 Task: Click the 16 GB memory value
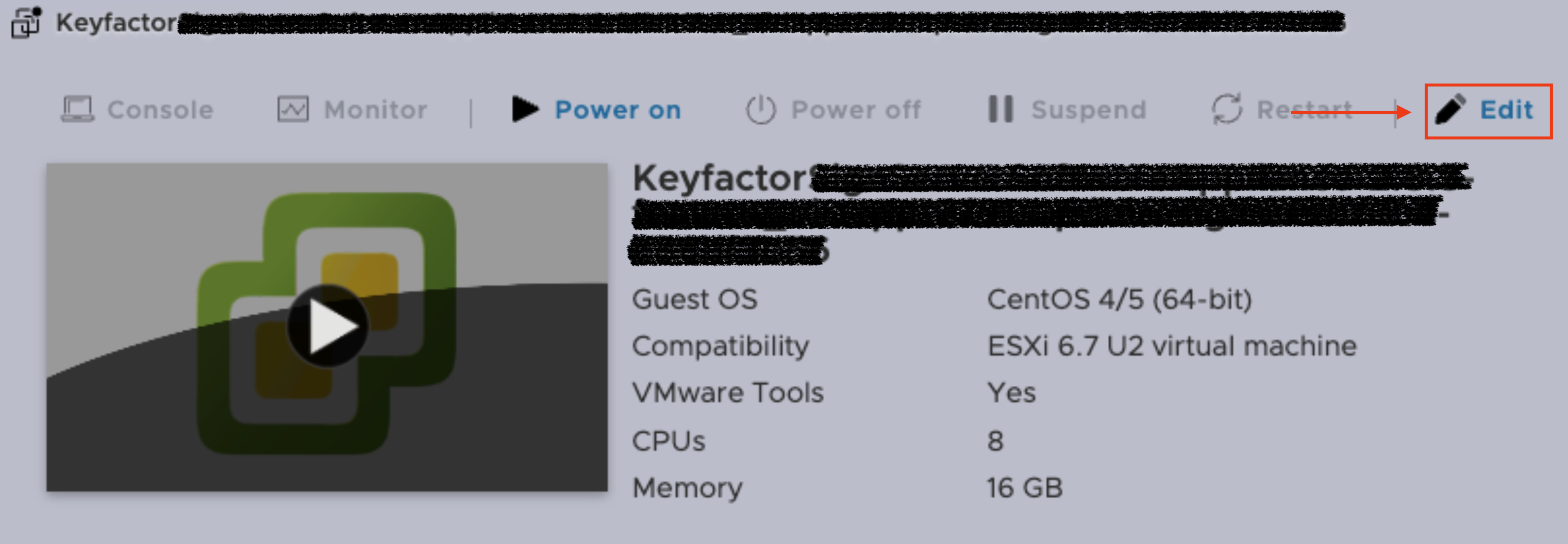click(x=1024, y=488)
